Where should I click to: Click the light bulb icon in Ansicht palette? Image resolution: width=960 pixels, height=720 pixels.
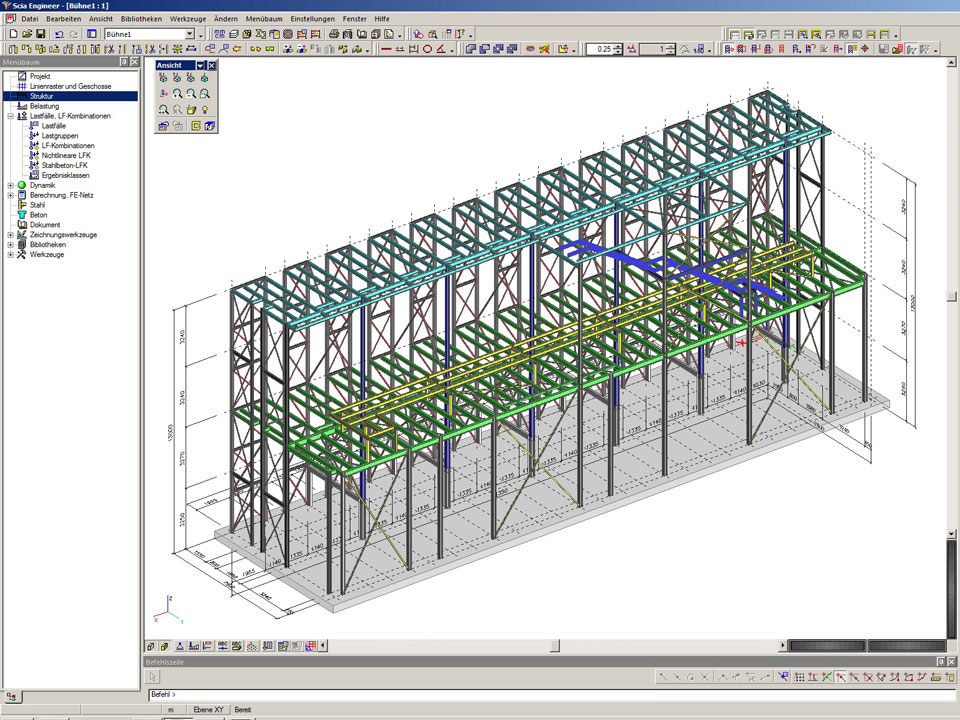click(x=205, y=109)
